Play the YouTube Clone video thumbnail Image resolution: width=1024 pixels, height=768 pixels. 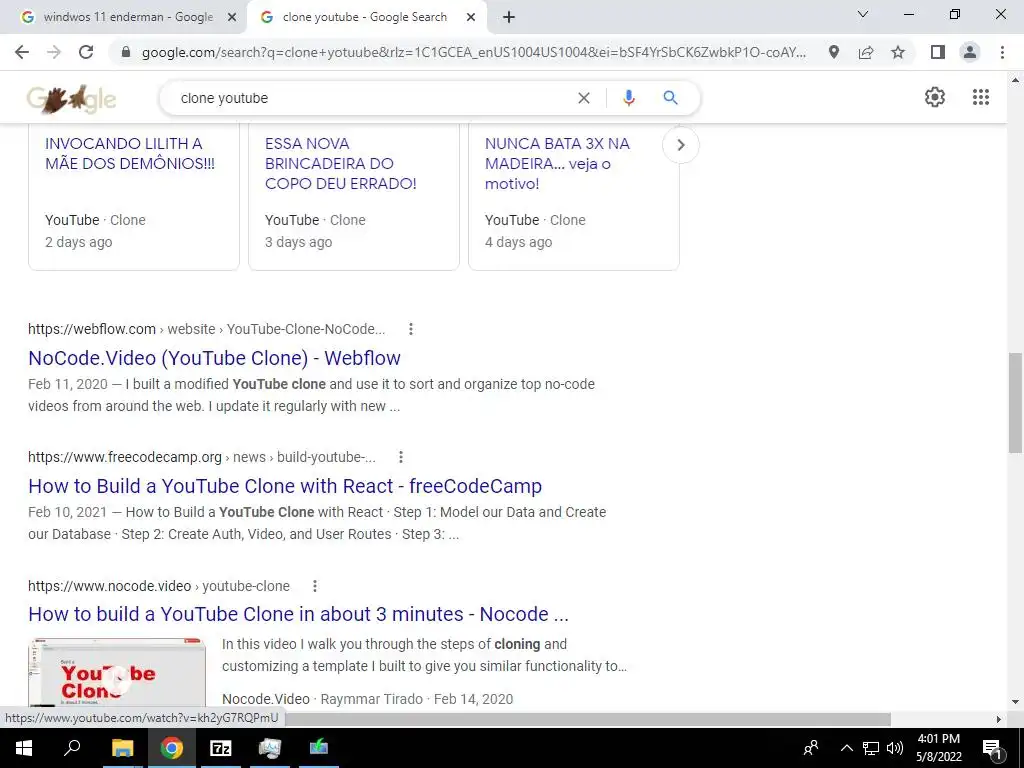[x=117, y=673]
